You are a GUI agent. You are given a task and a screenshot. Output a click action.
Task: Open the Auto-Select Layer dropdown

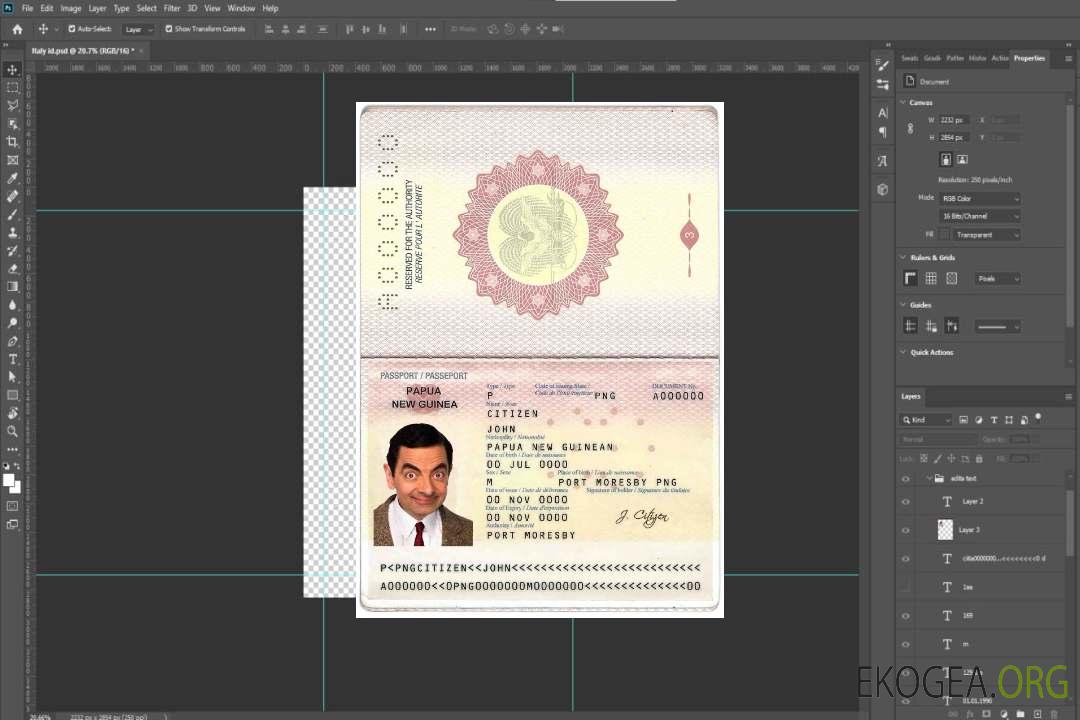138,29
